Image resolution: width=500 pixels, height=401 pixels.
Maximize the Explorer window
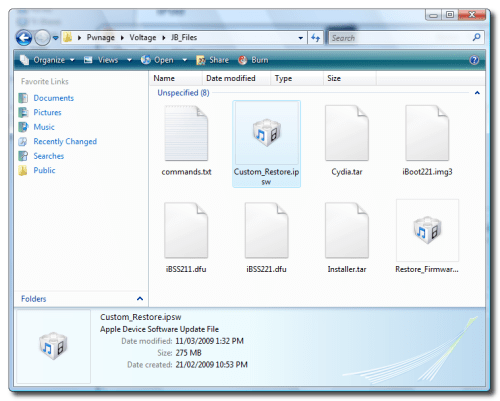(450, 15)
